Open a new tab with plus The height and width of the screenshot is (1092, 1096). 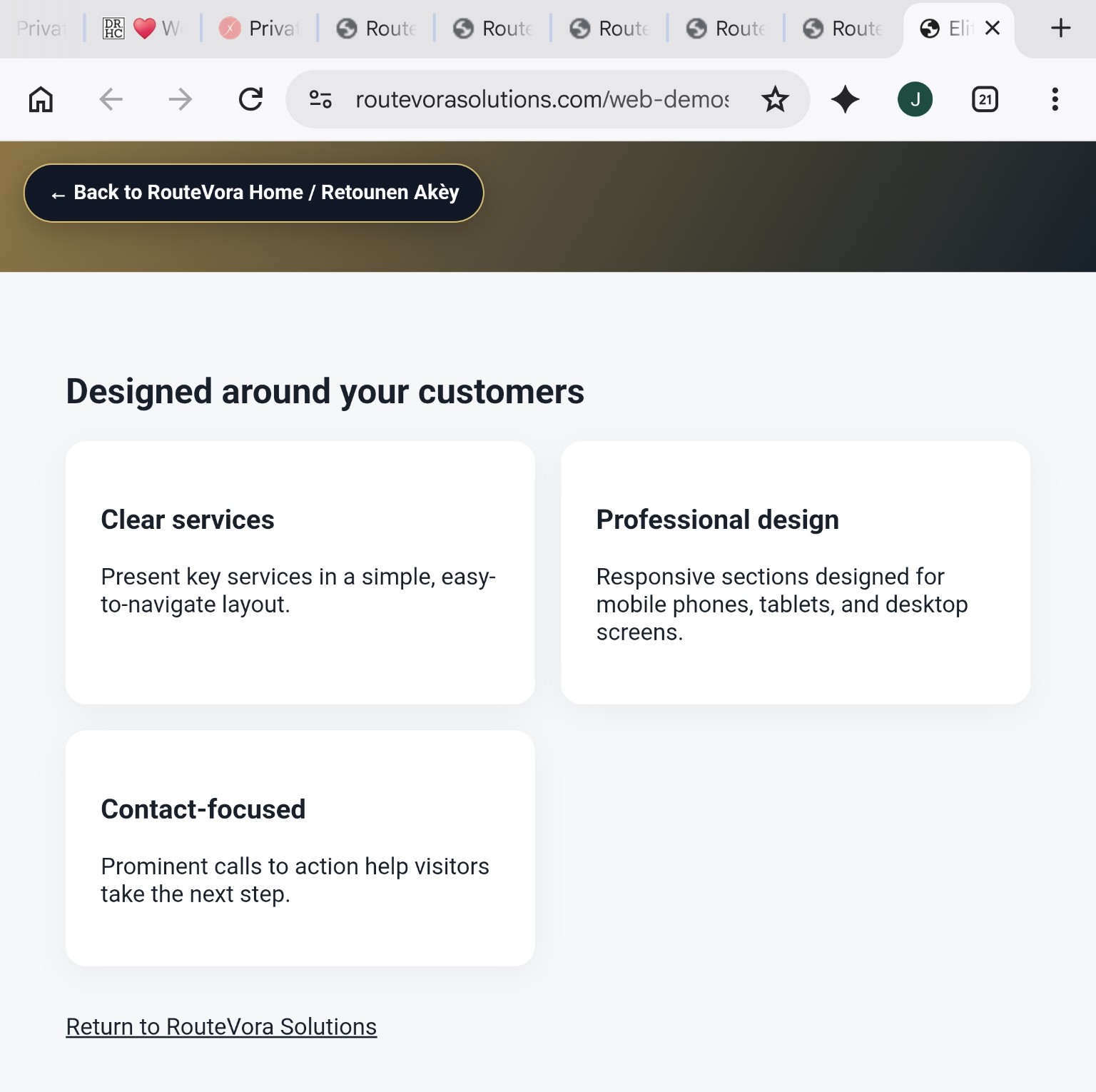click(x=1060, y=29)
